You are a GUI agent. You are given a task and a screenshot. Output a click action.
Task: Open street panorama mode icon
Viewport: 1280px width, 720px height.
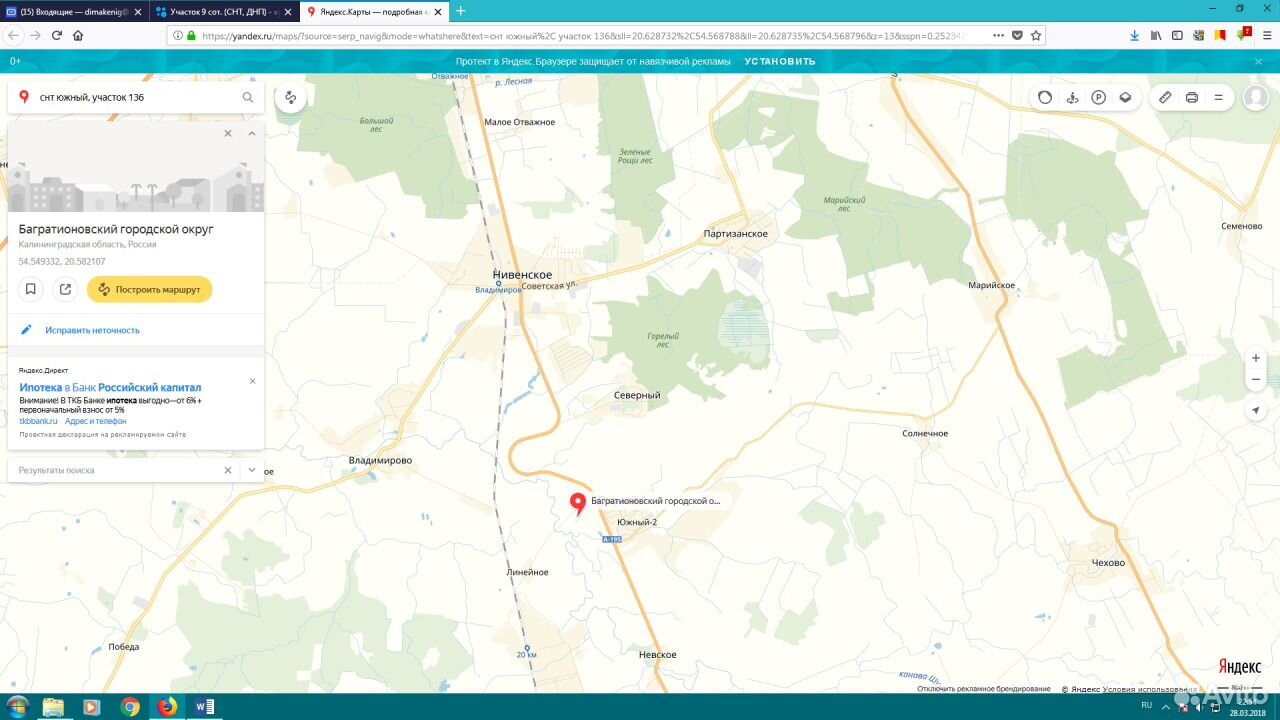1072,97
